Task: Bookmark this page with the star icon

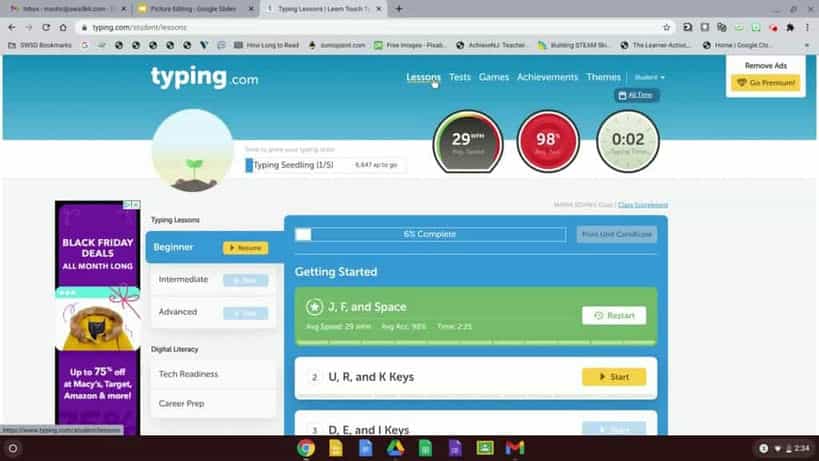Action: tap(666, 27)
